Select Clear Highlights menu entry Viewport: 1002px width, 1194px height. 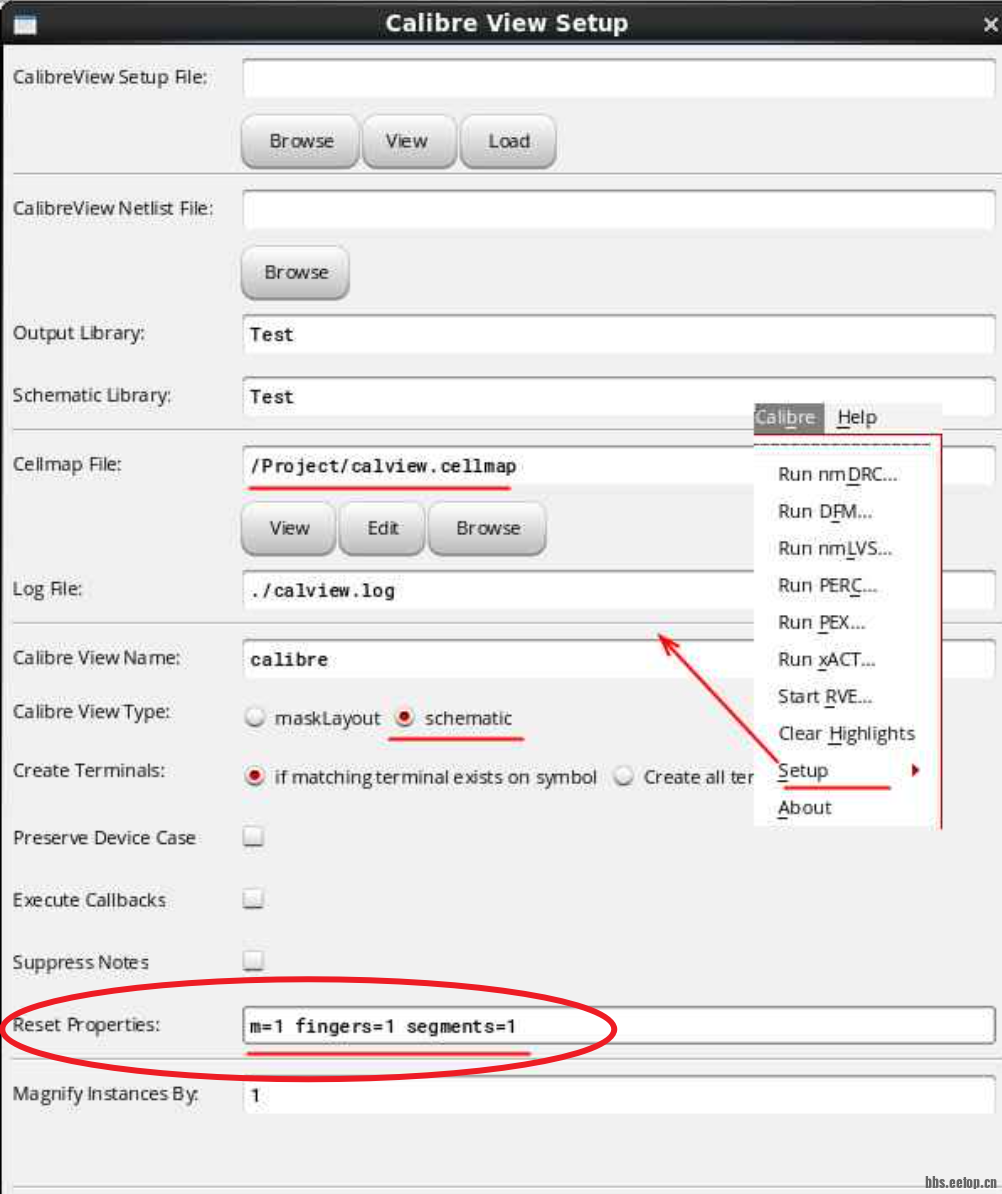click(847, 734)
